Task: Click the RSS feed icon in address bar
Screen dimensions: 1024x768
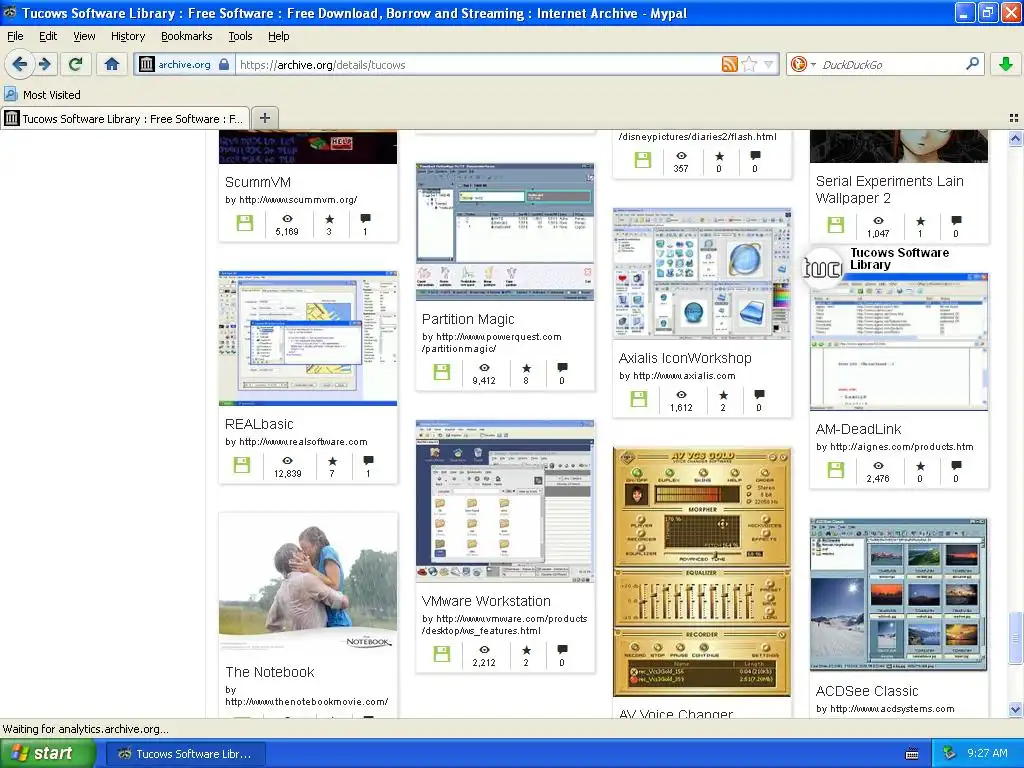Action: 729,64
